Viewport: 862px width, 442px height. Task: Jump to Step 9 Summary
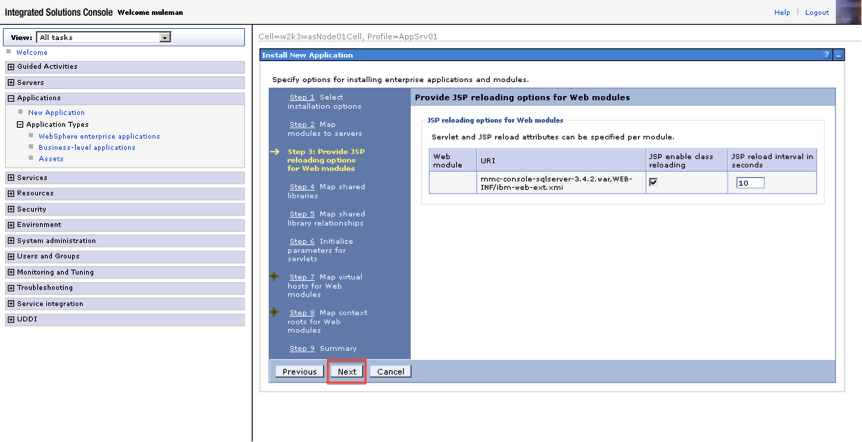pyautogui.click(x=302, y=348)
